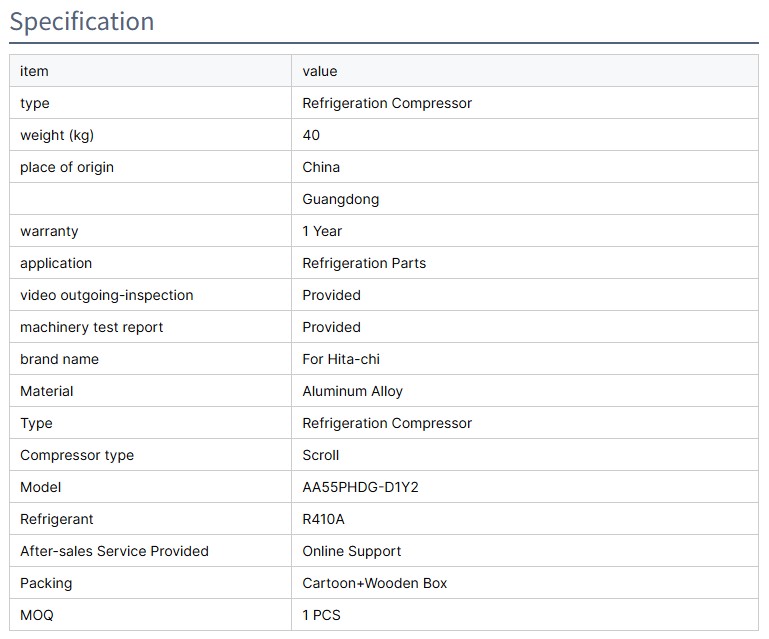Viewport: 769px width, 639px height.
Task: Click the 'For Hita-chi' brand value
Action: click(341, 359)
